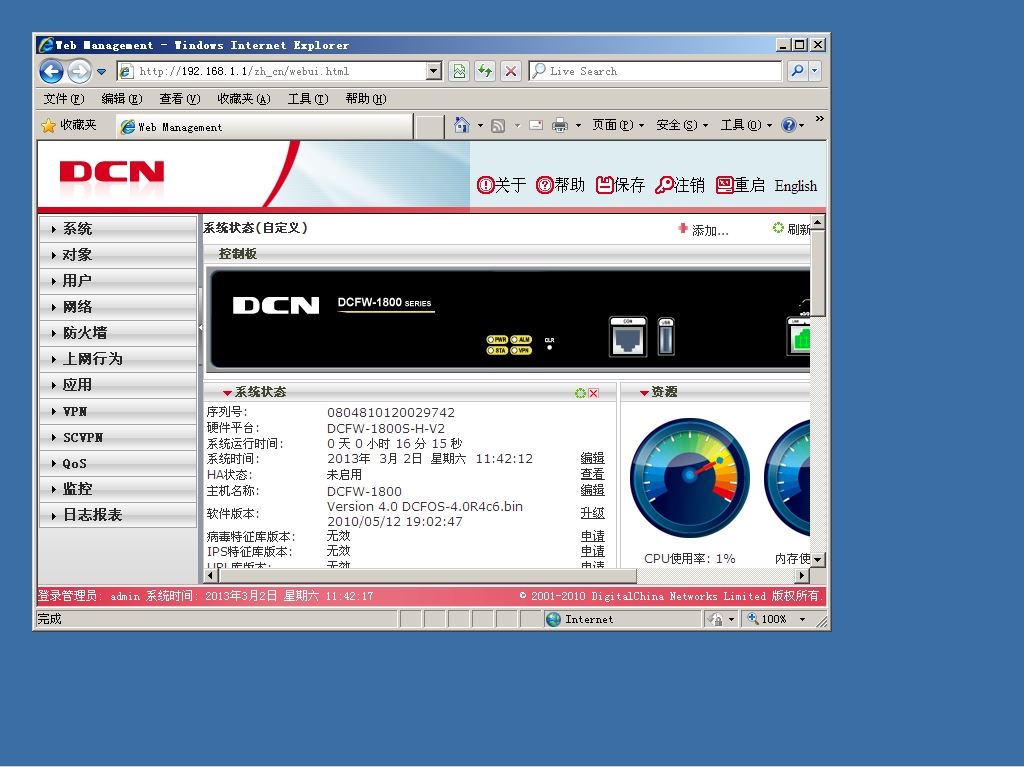1024x768 pixels.
Task: Expand the 网络 sidebar menu
Action: click(x=118, y=307)
